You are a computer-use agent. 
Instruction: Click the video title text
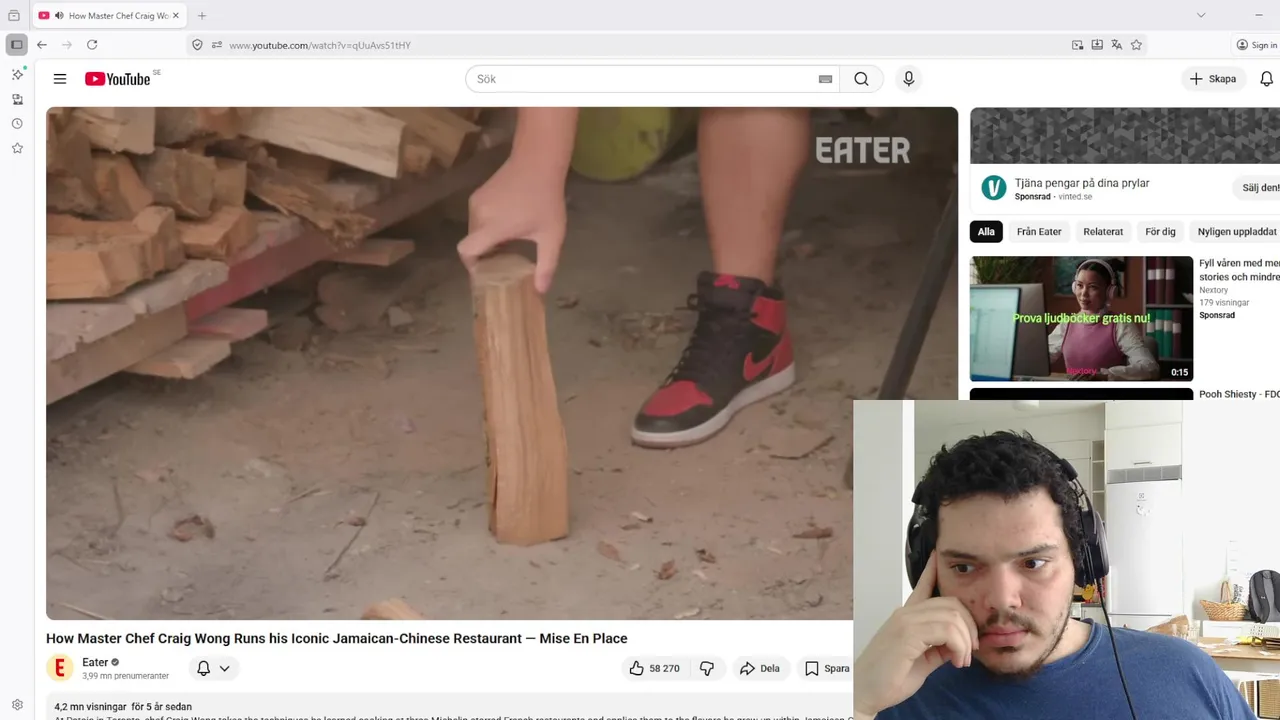[x=336, y=638]
